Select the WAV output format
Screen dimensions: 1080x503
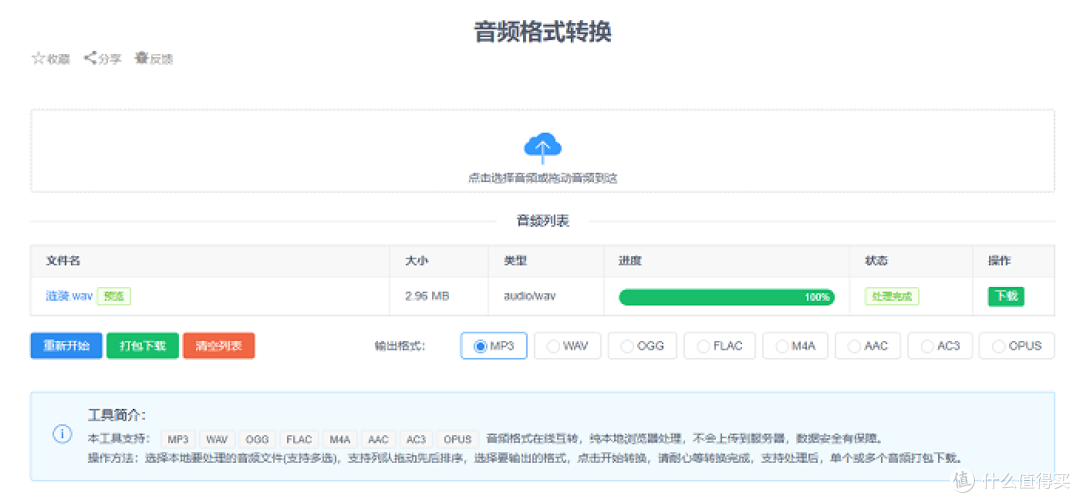pyautogui.click(x=567, y=346)
